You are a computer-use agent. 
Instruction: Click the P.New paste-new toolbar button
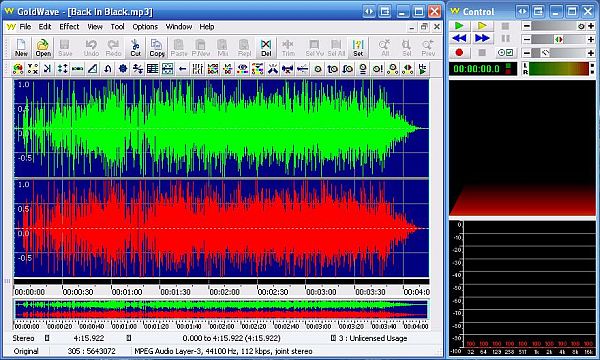click(201, 48)
